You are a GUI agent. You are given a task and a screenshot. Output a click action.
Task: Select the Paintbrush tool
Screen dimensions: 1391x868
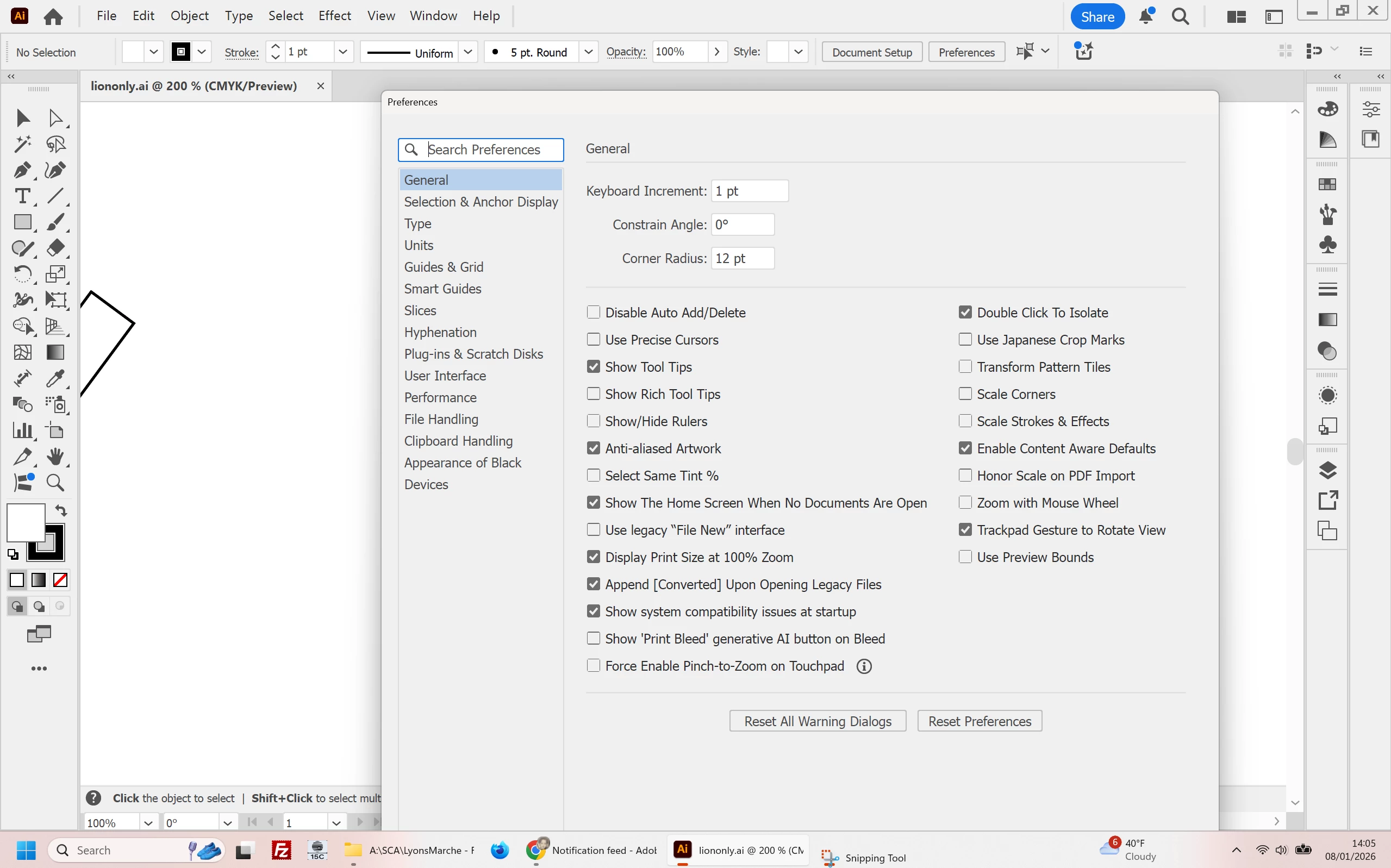click(x=55, y=222)
